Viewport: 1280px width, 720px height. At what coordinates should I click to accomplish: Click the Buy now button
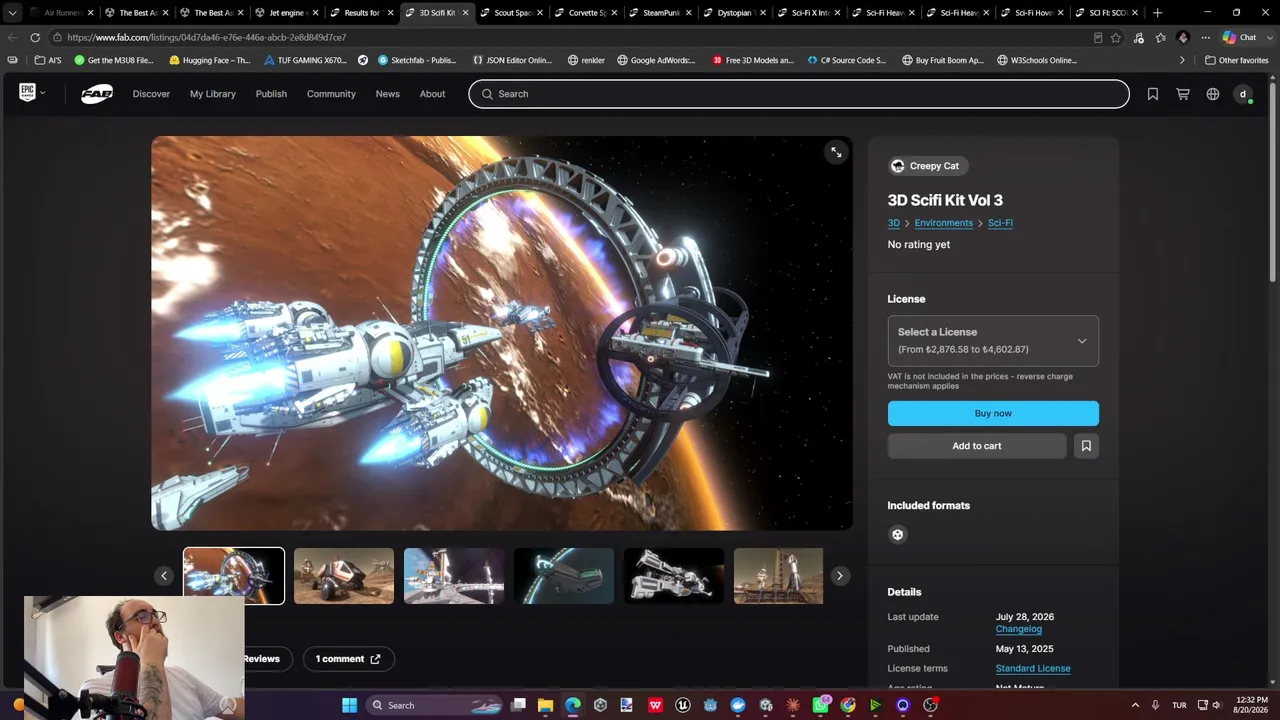coord(993,413)
